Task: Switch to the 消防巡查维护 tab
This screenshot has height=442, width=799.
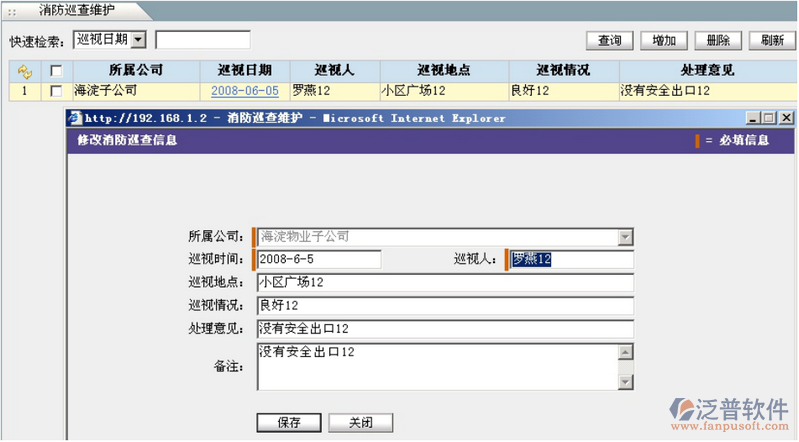Action: [x=76, y=10]
